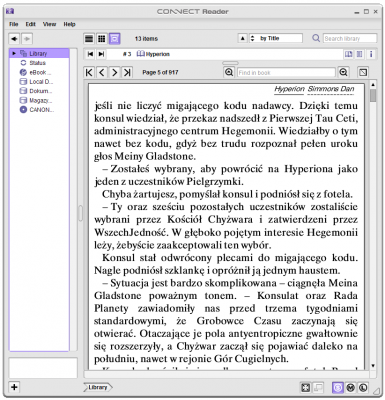385x400 pixels.
Task: Open the Edit menu
Action: tap(30, 24)
